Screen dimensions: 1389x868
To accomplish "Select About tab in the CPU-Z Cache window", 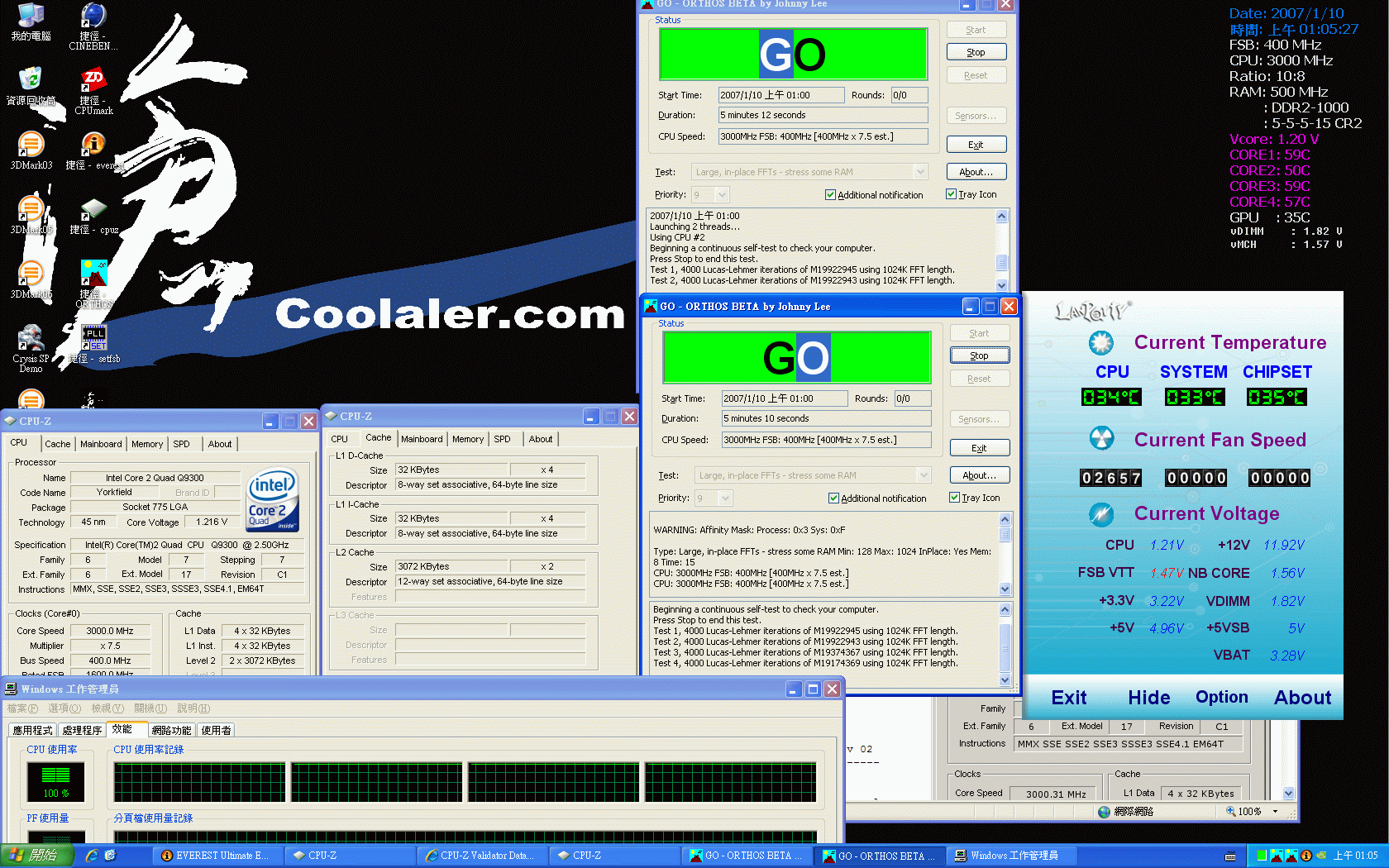I will tap(541, 439).
